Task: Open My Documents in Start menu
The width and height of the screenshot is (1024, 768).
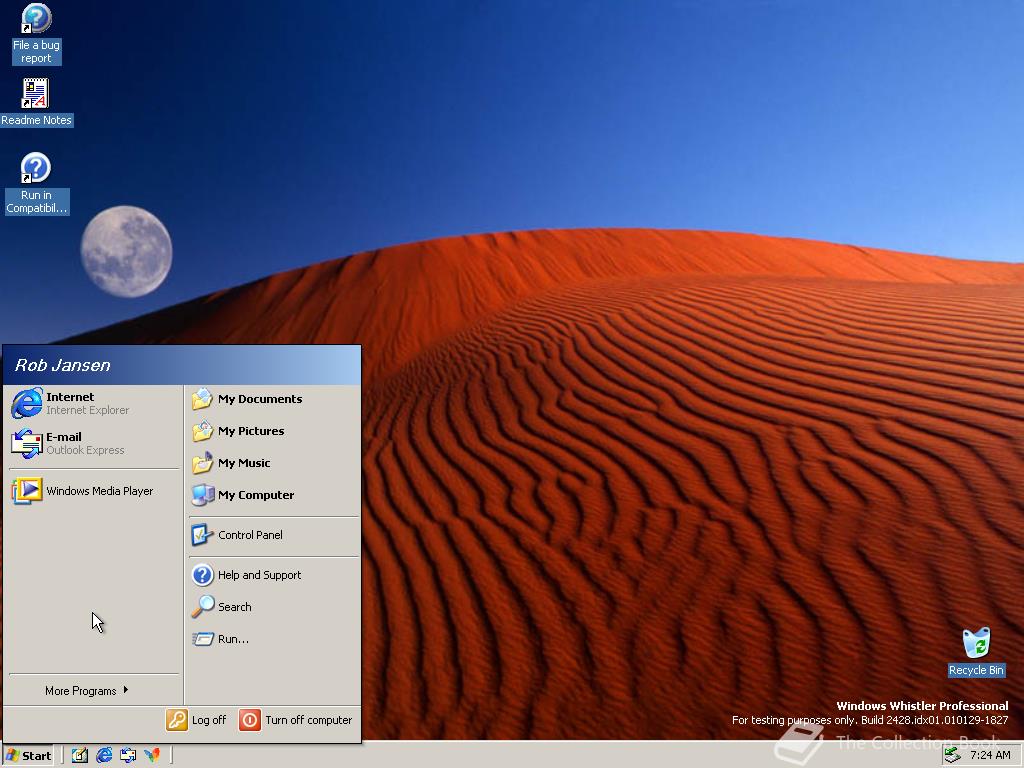Action: [x=274, y=399]
